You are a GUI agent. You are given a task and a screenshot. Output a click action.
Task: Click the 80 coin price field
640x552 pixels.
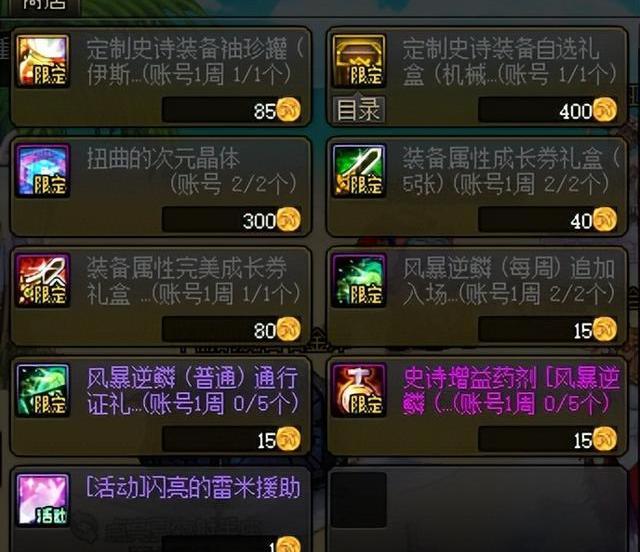click(x=232, y=329)
